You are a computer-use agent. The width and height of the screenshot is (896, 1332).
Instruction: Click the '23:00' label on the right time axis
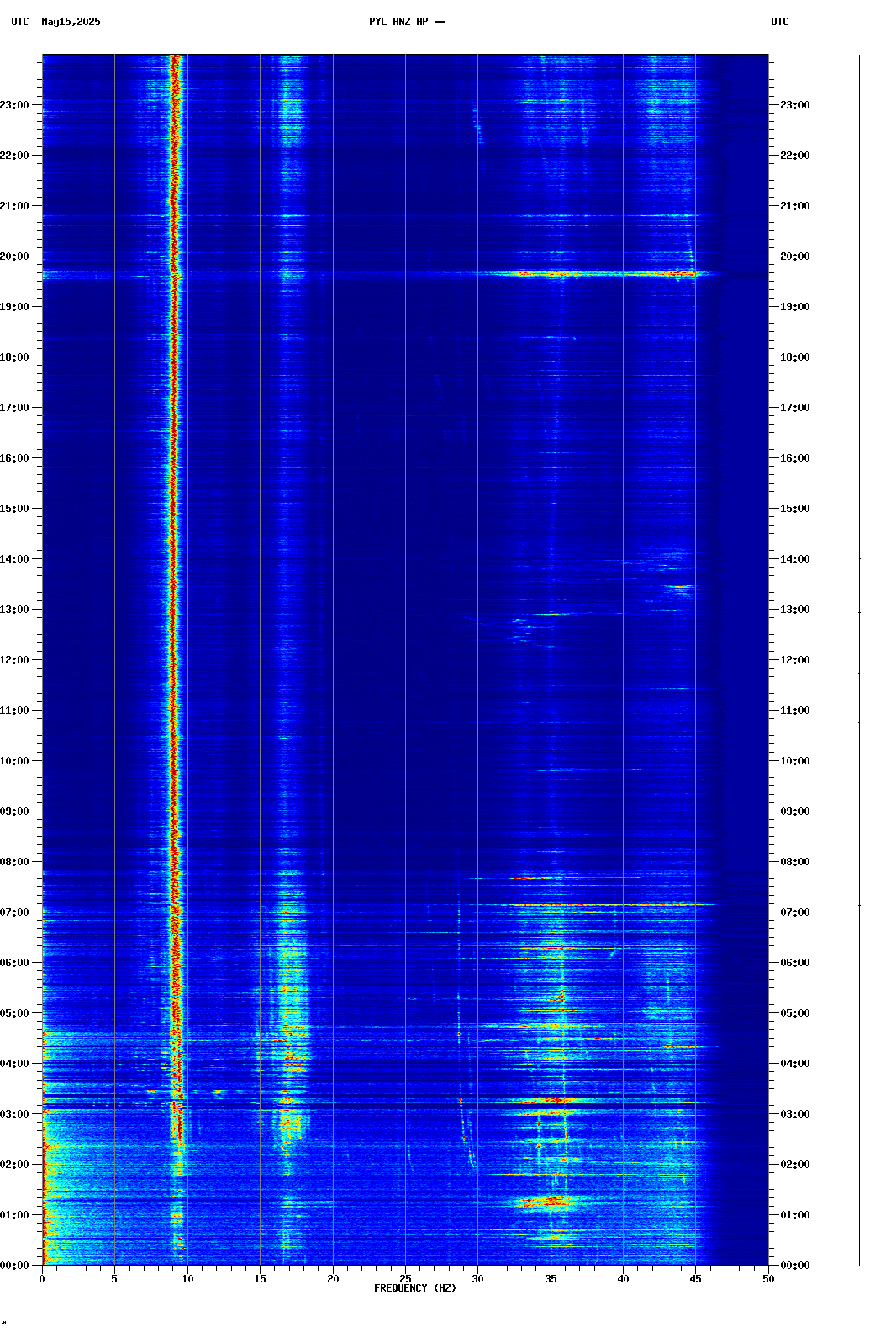[795, 105]
